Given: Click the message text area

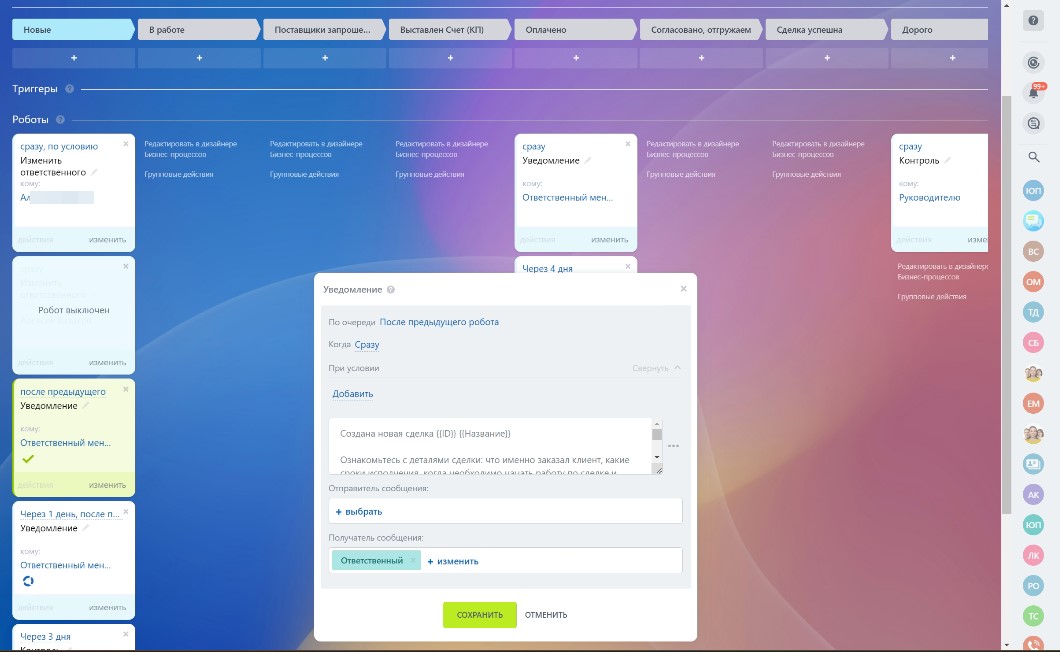Looking at the screenshot, I should pyautogui.click(x=490, y=445).
